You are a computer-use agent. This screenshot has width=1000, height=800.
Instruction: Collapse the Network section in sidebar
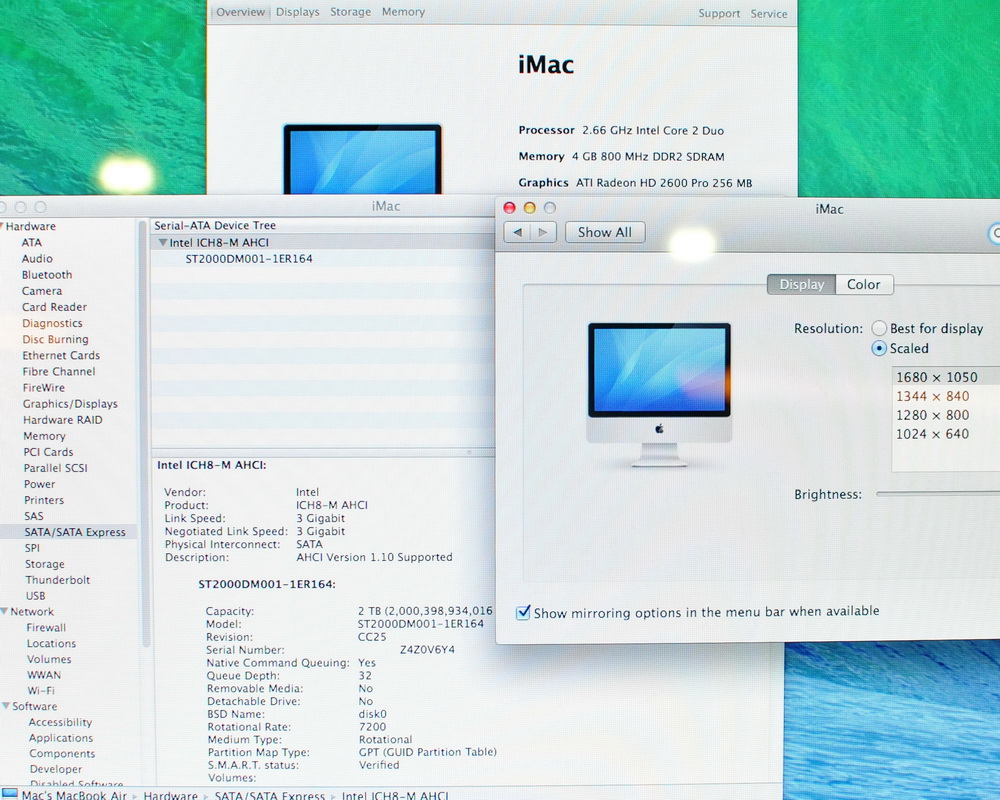[4, 611]
